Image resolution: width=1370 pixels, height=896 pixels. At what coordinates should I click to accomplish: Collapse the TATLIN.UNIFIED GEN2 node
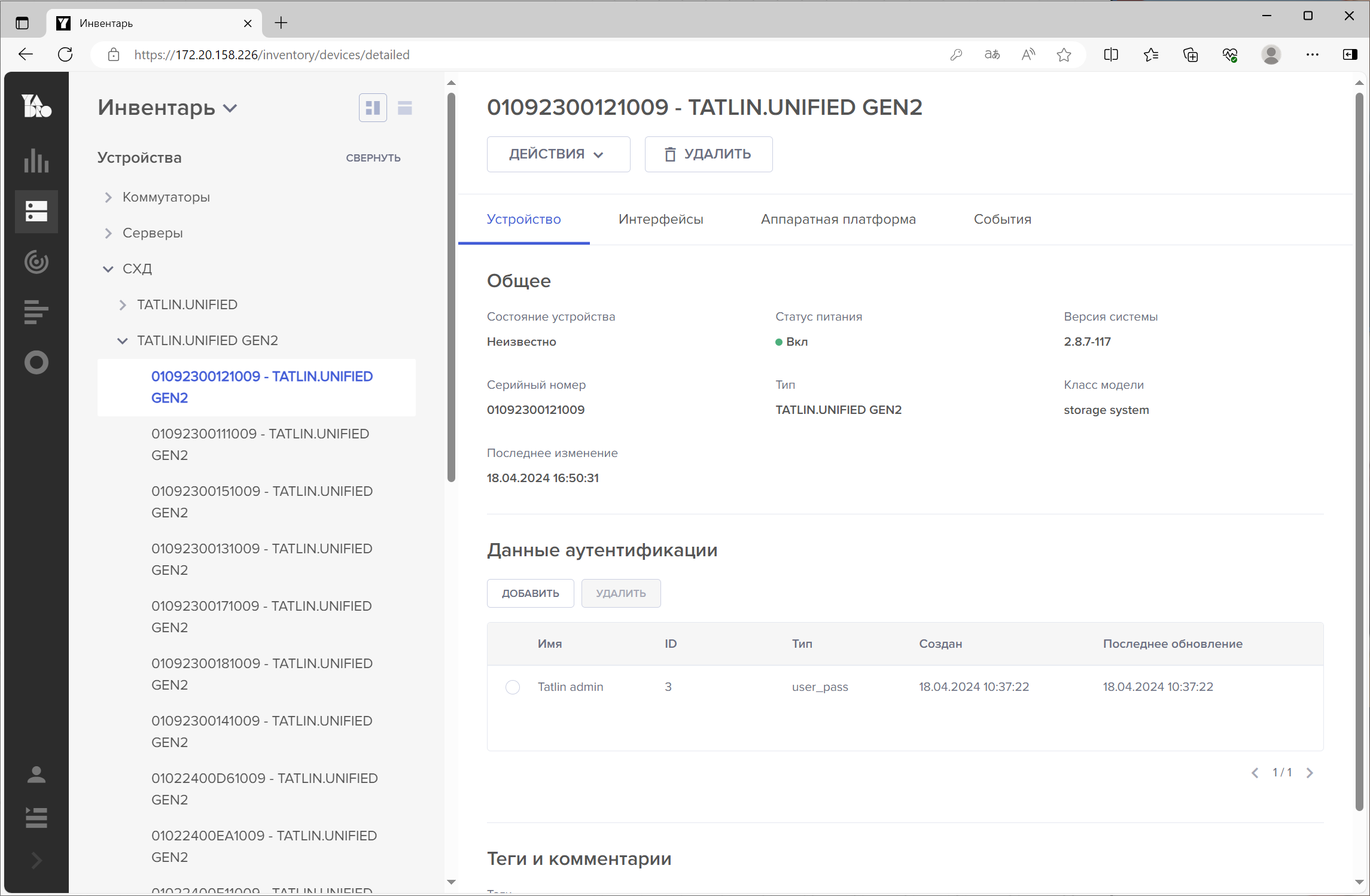coord(123,341)
